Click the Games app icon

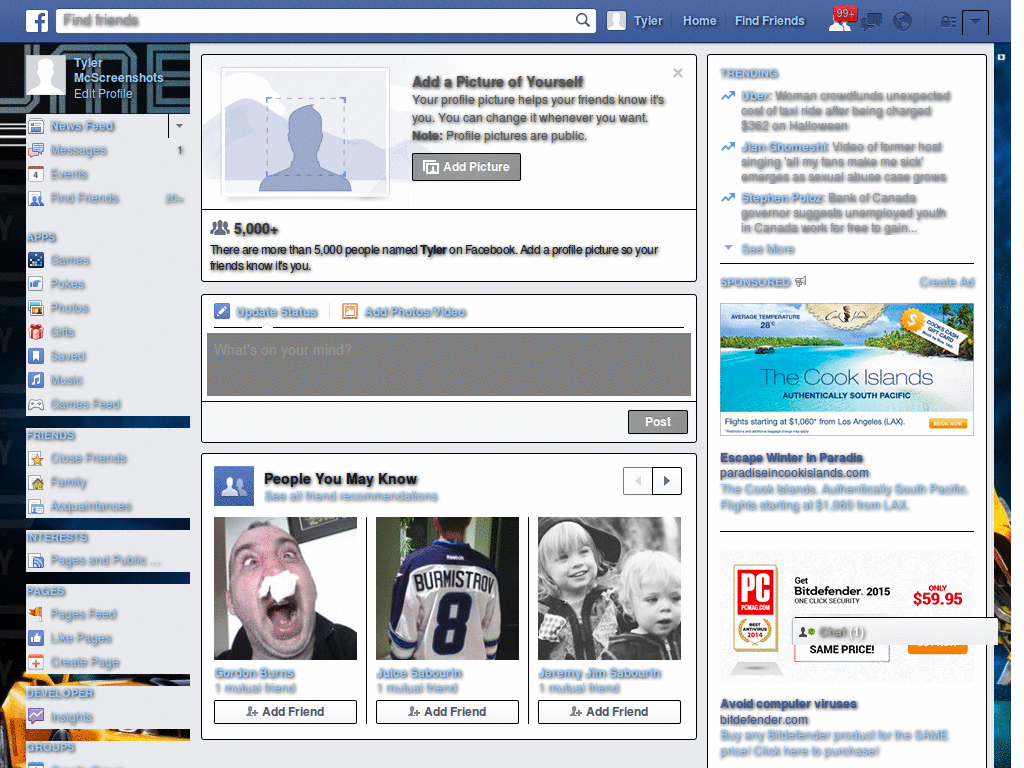click(36, 260)
